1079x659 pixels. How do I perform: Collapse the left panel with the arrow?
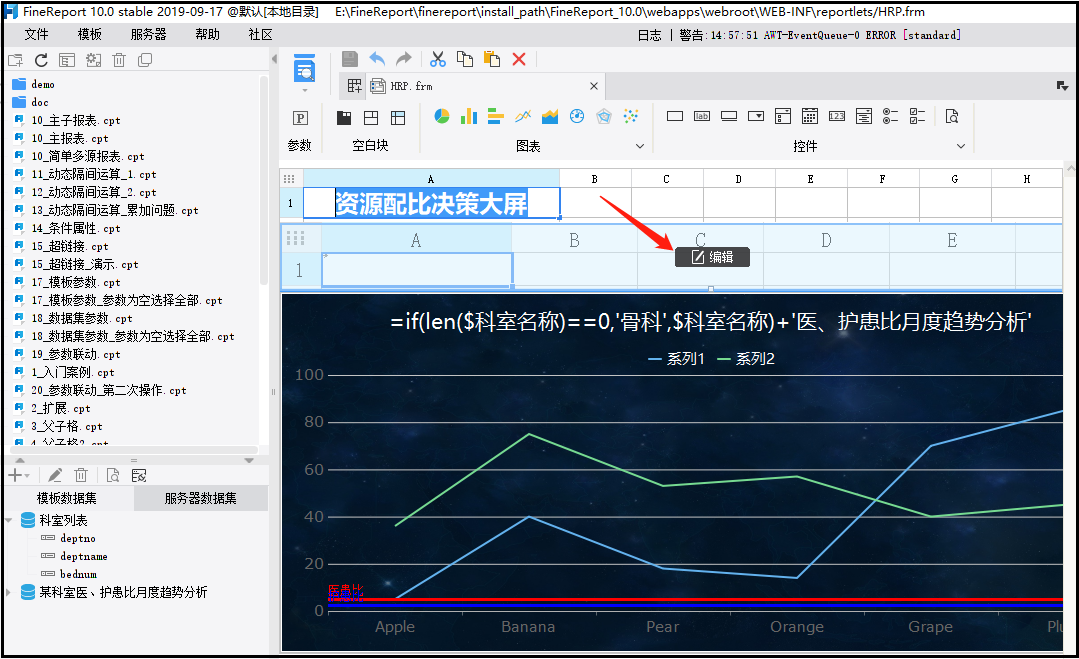[274, 59]
